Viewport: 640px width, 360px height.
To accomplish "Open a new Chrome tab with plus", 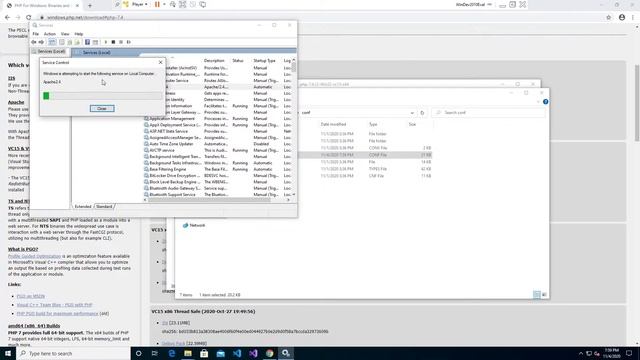I will (90, 6).
